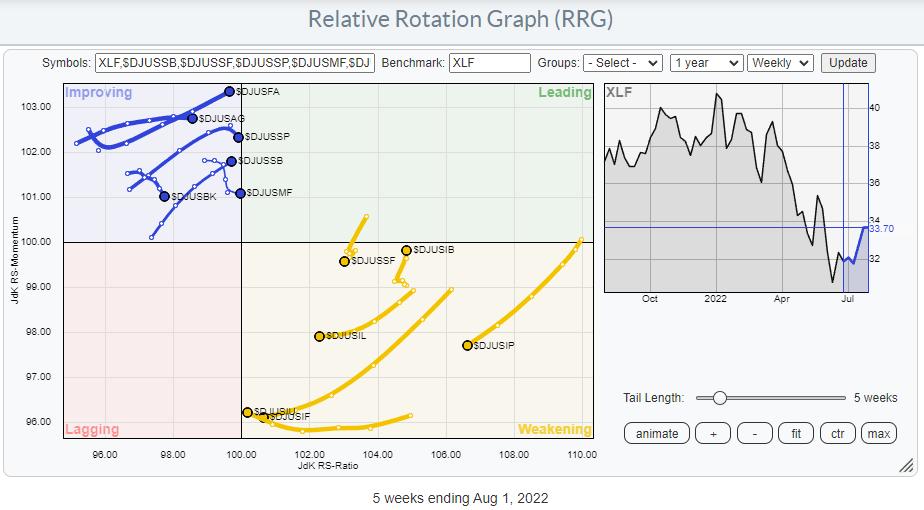Click the Update button

coord(848,62)
